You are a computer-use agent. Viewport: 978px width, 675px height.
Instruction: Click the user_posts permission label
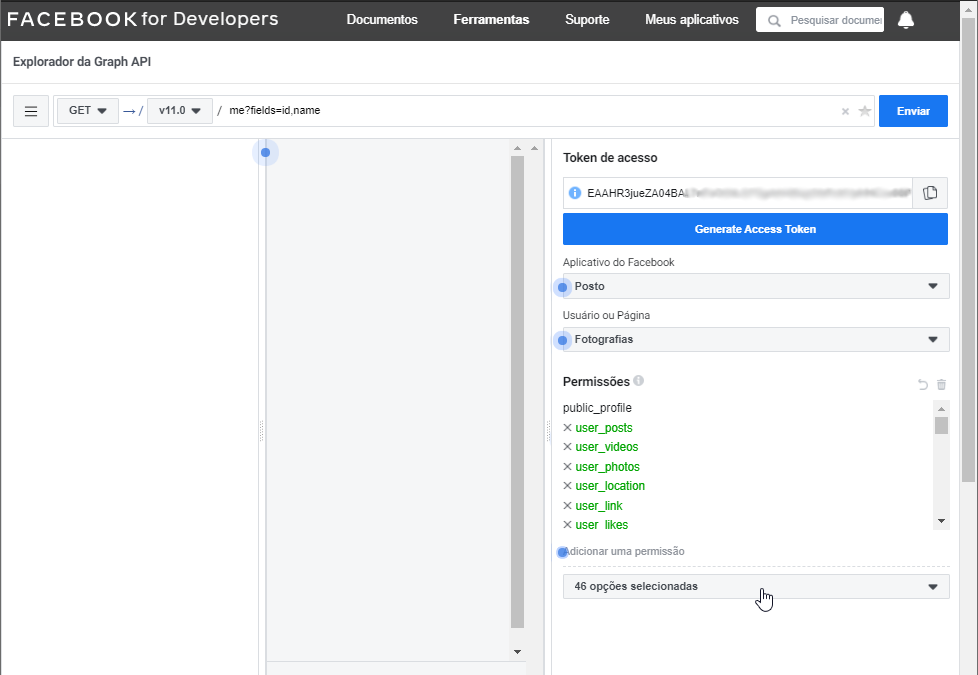pos(604,428)
